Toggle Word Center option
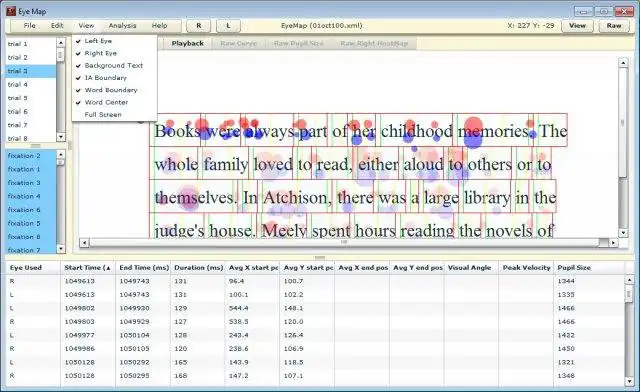The width and height of the screenshot is (640, 392). point(114,102)
